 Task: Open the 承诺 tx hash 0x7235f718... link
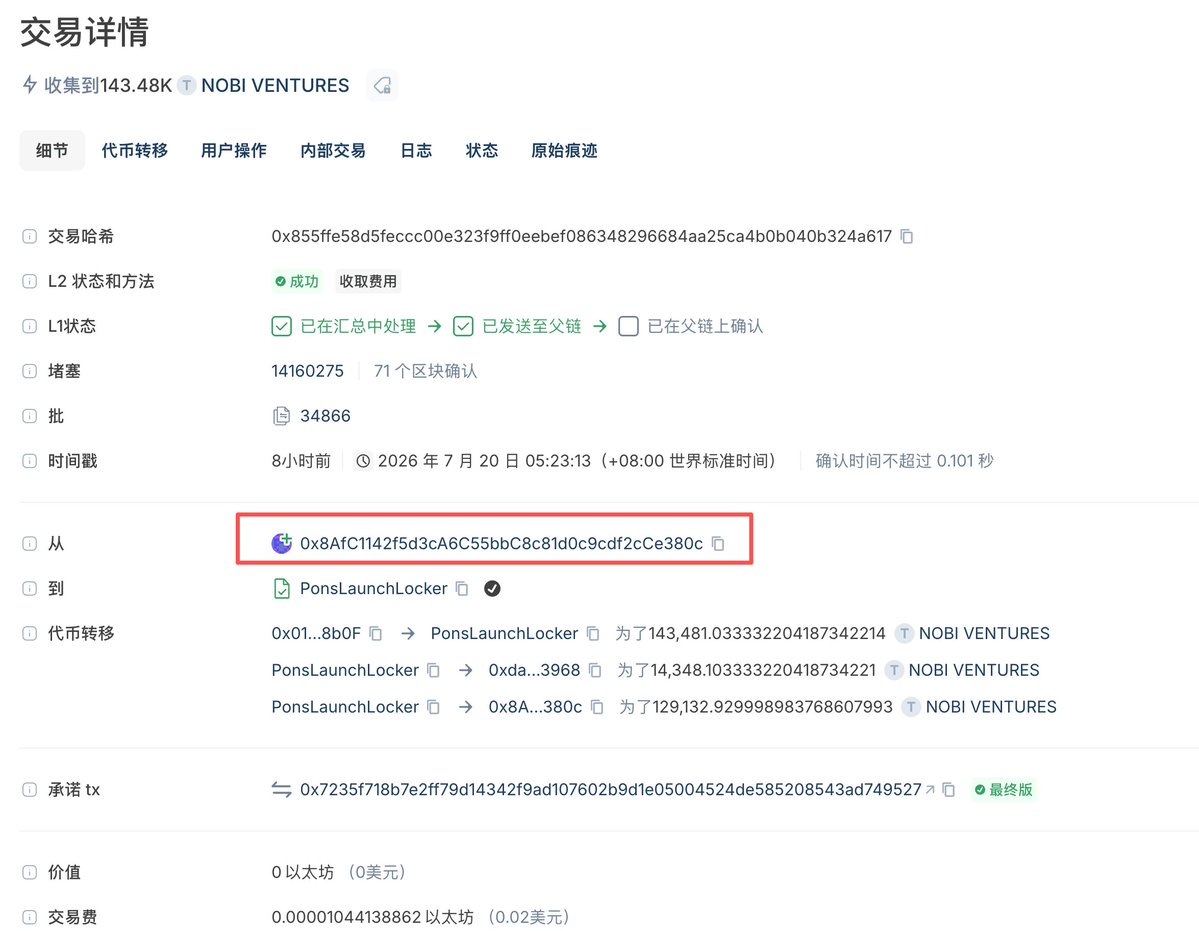tap(610, 790)
